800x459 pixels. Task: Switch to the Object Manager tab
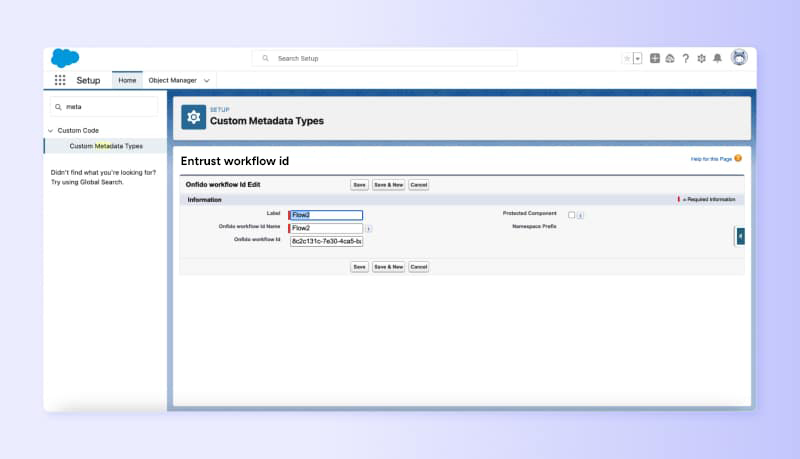(172, 80)
